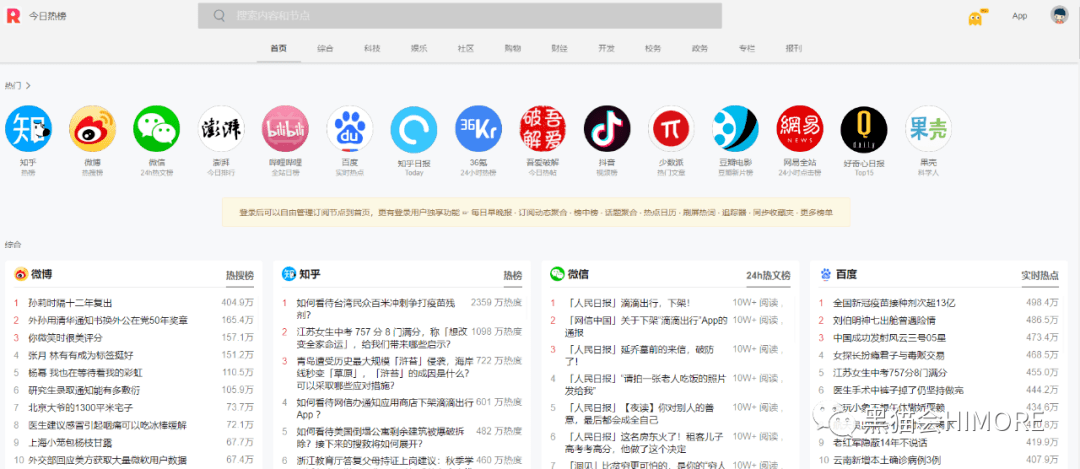Open the 24h热文榜 link in 微信 card
Viewport: 1080px width, 469px height.
768,275
